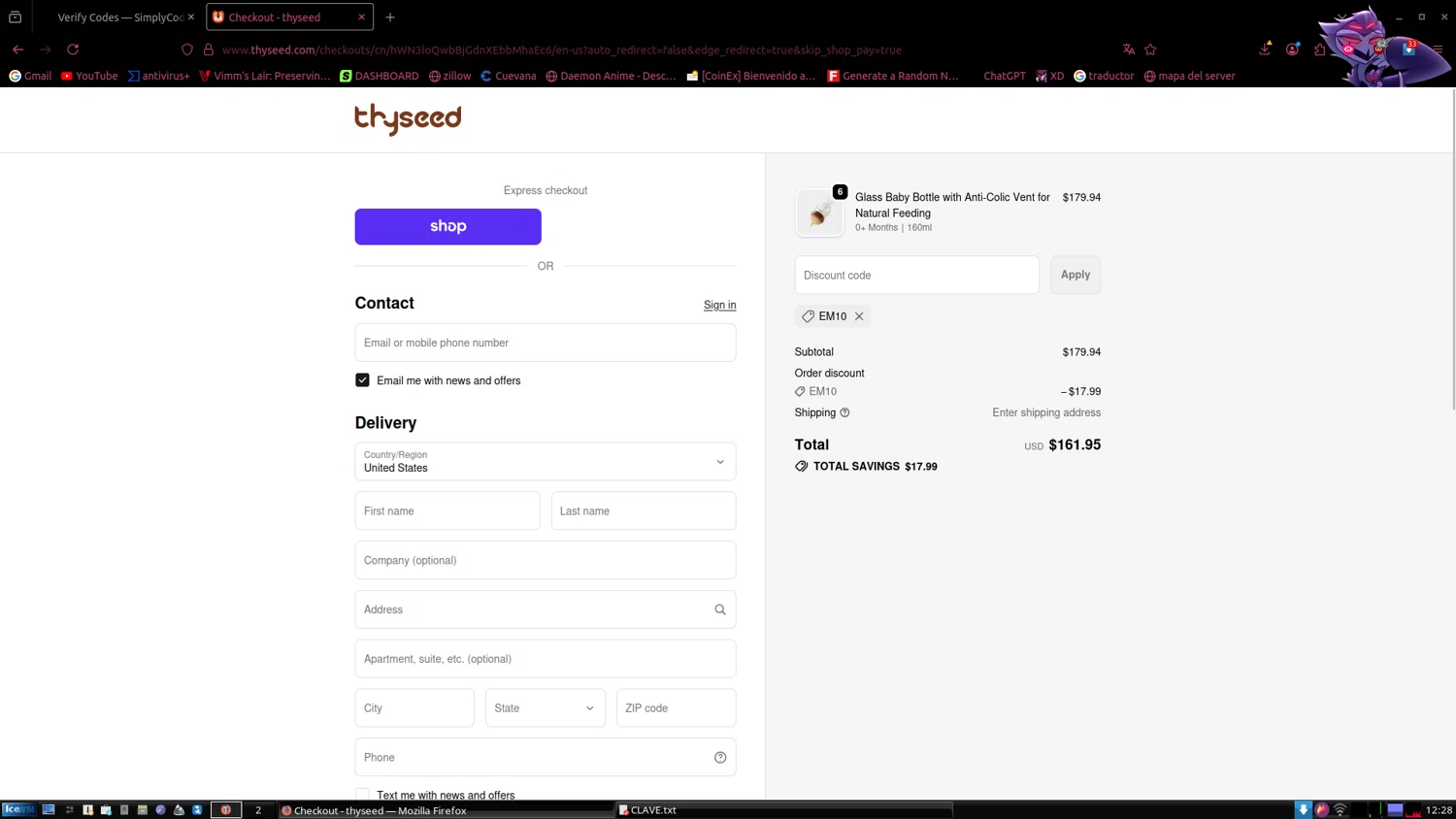Reload the checkout page
This screenshot has width=1456, height=819.
73,49
